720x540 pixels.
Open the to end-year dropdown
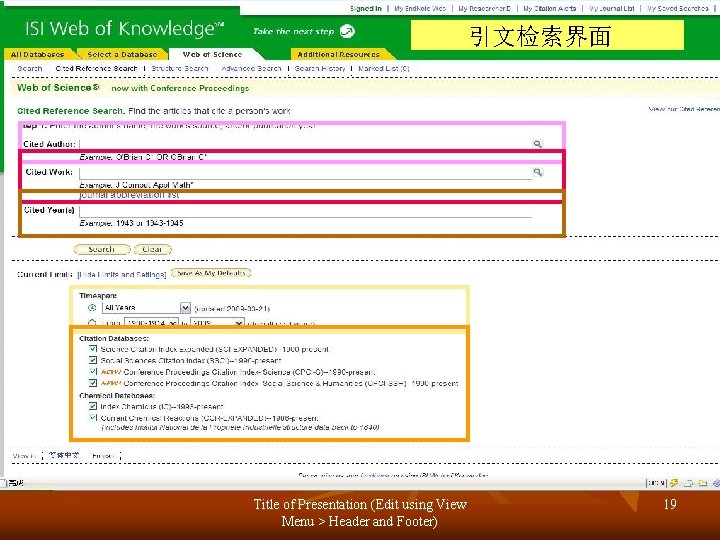click(x=217, y=322)
